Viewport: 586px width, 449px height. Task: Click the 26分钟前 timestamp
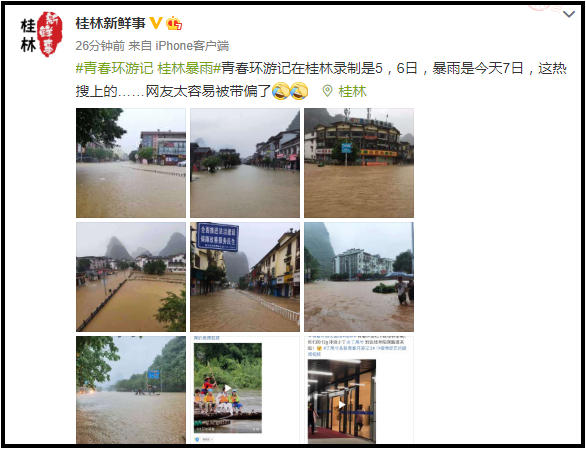[100, 46]
